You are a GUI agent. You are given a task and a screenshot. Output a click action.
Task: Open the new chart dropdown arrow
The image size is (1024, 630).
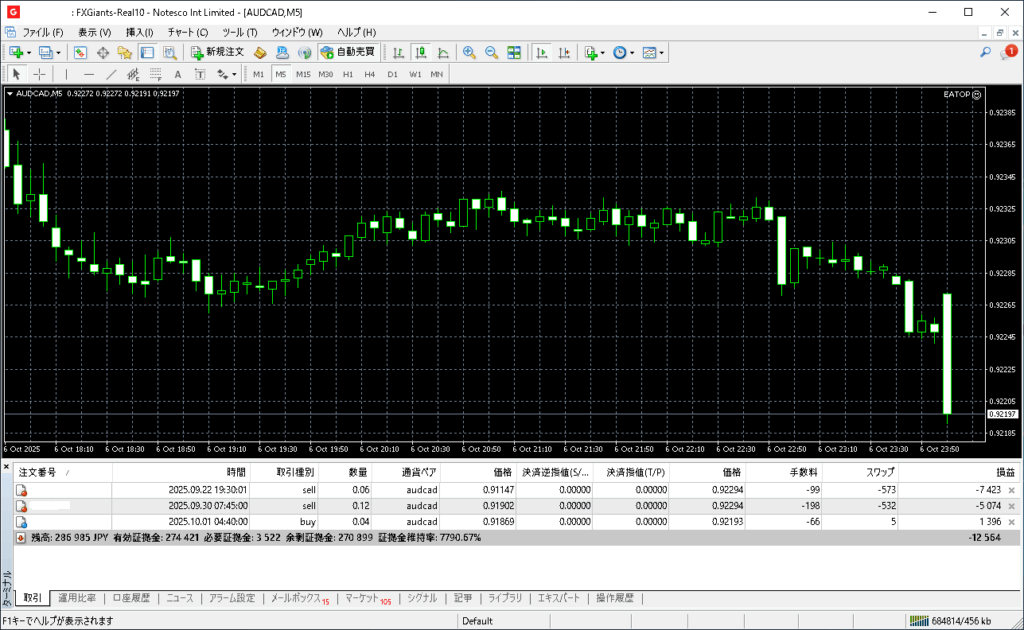pyautogui.click(x=29, y=52)
